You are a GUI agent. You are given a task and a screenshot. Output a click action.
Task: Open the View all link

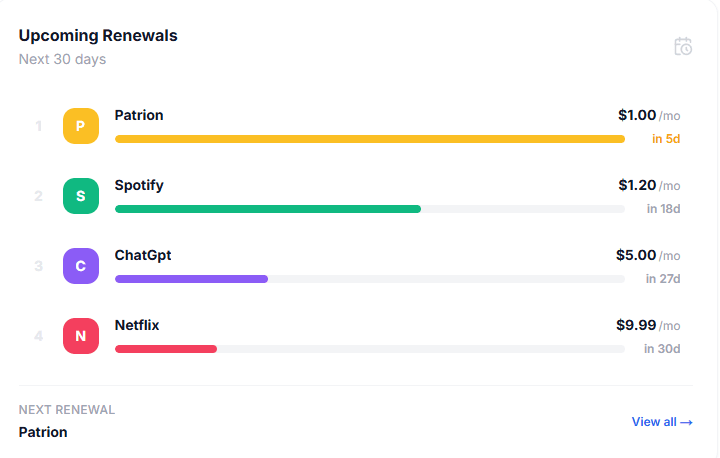pyautogui.click(x=662, y=422)
